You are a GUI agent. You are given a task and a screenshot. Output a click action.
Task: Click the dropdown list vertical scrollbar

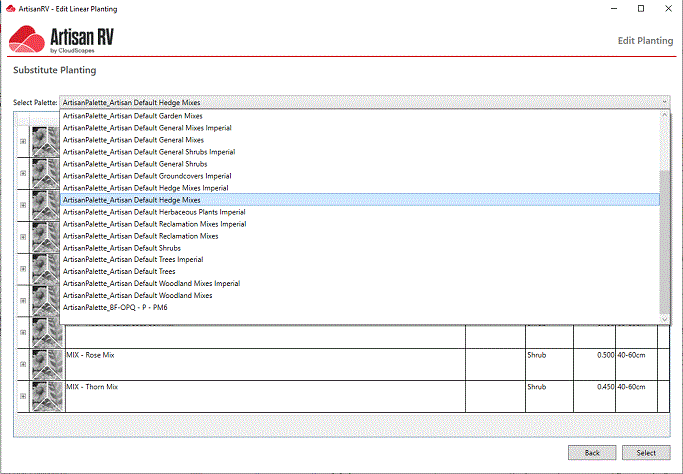(664, 240)
